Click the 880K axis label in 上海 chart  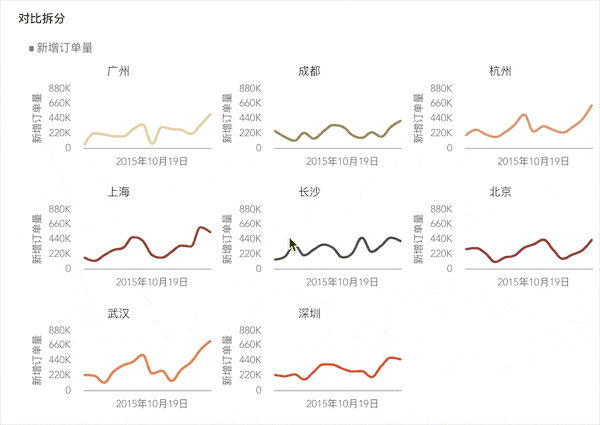[x=57, y=209]
